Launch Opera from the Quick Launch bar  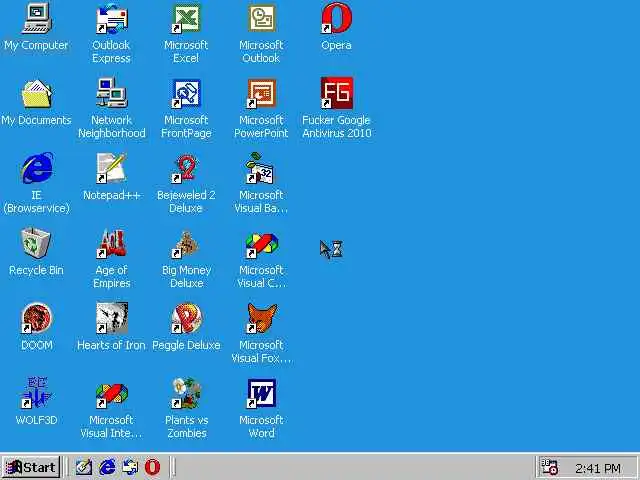coord(152,467)
